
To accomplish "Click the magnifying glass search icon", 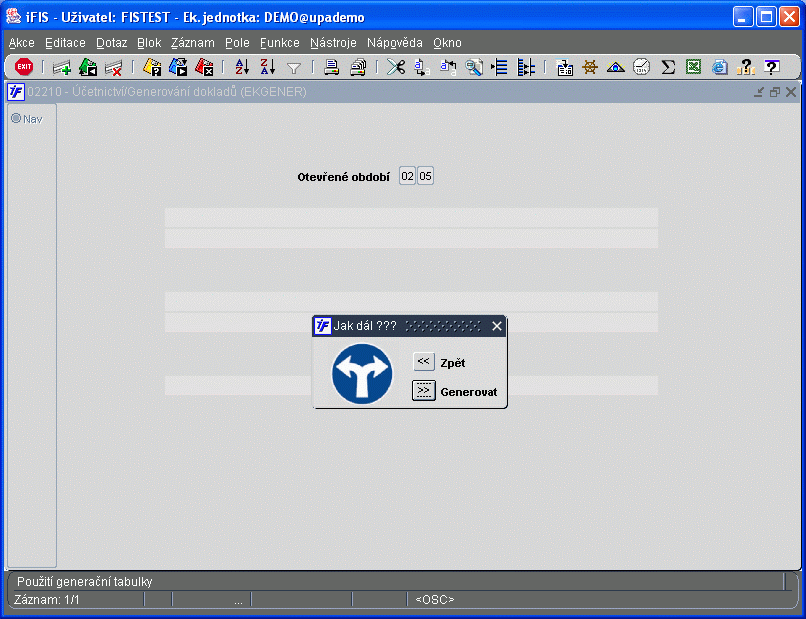I will point(473,67).
